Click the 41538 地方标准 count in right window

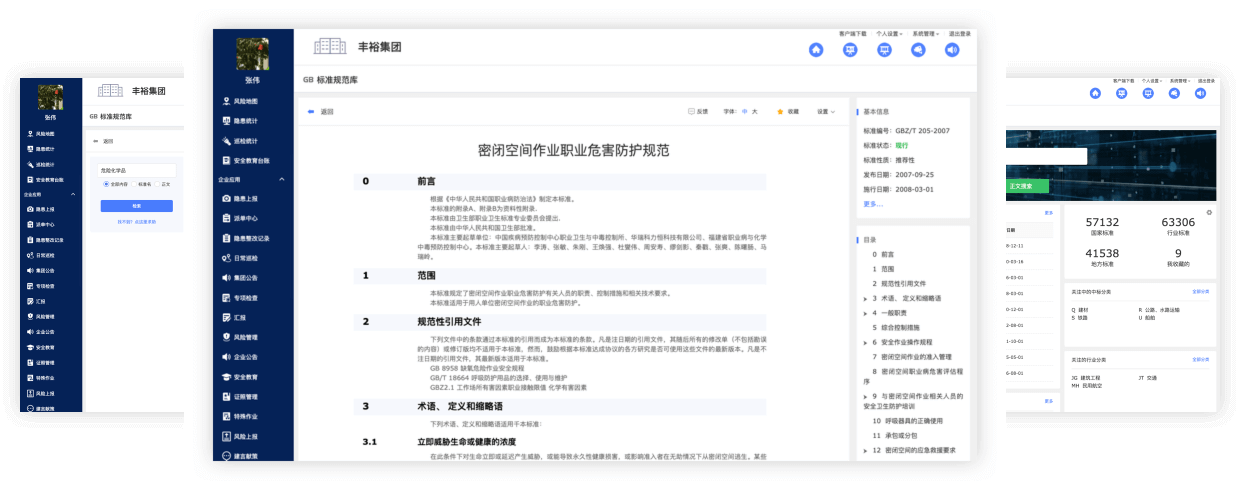1102,258
